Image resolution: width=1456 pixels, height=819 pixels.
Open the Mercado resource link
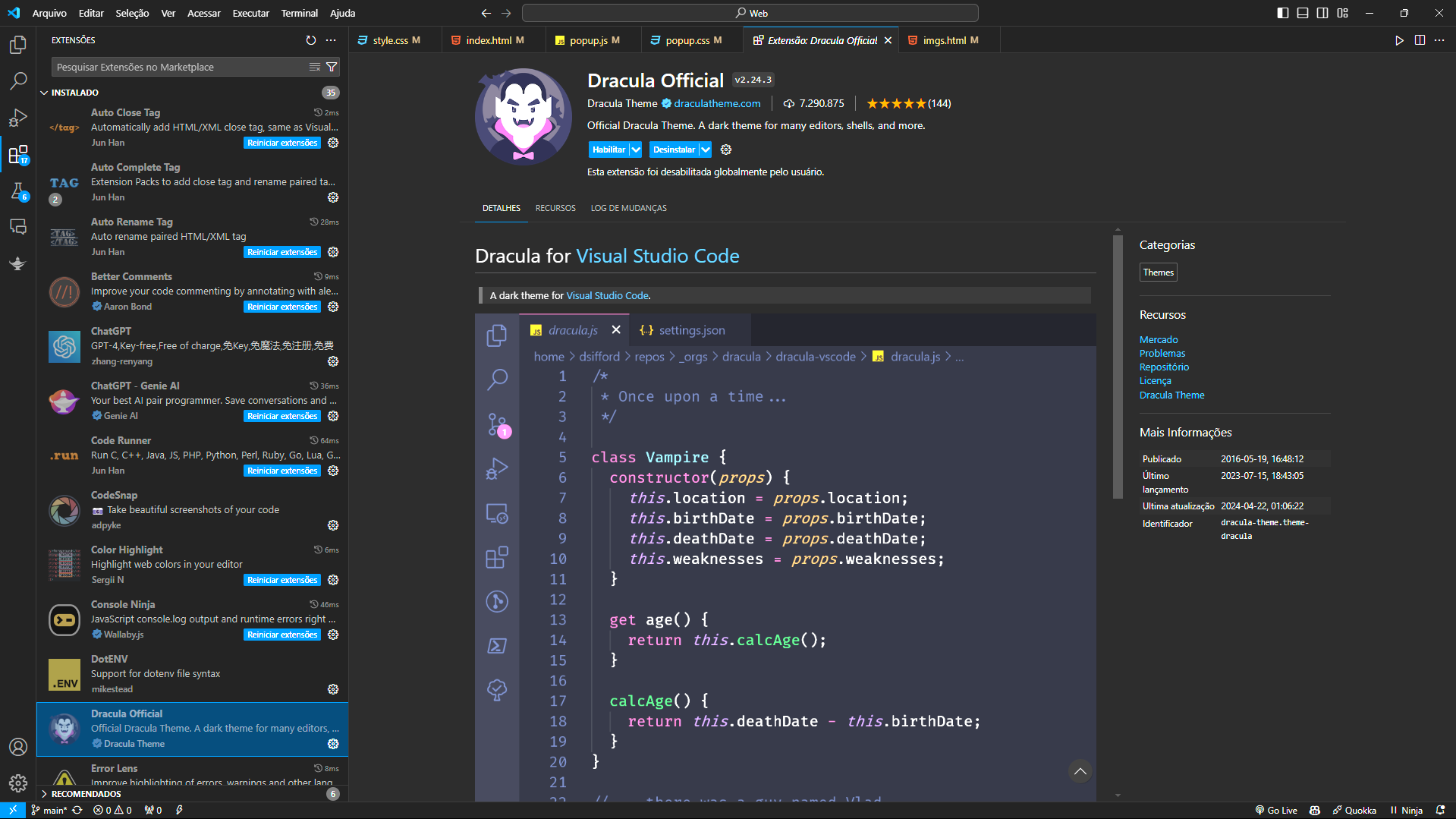click(1159, 340)
